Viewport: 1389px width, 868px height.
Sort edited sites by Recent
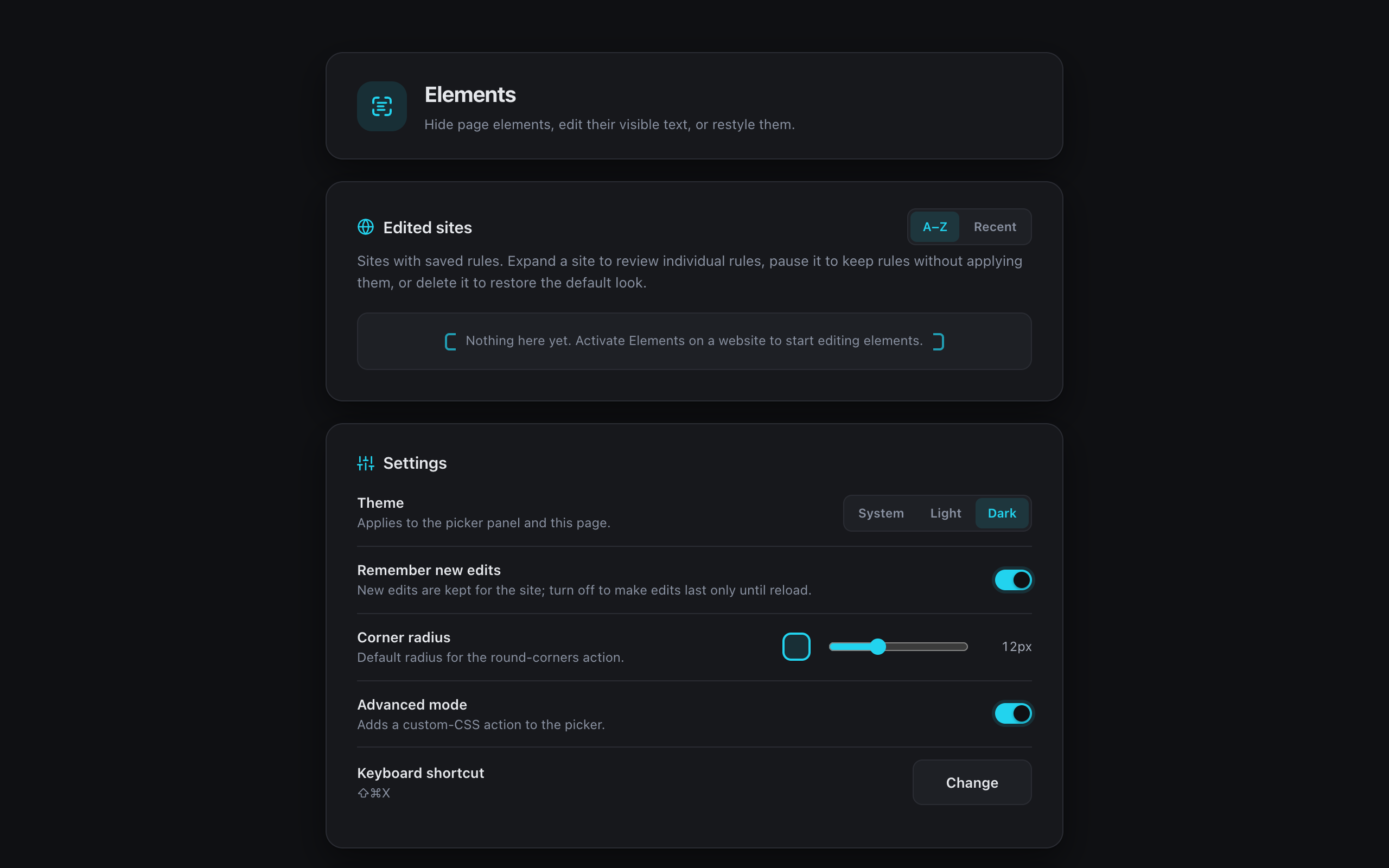[x=995, y=227]
